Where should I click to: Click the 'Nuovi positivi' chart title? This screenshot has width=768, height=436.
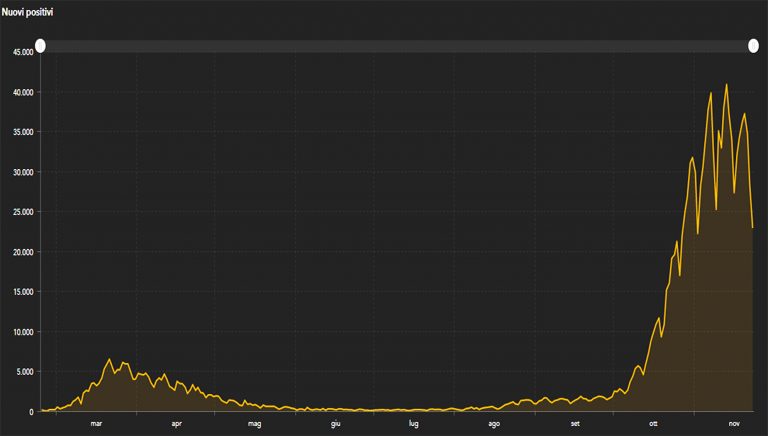pyautogui.click(x=27, y=12)
